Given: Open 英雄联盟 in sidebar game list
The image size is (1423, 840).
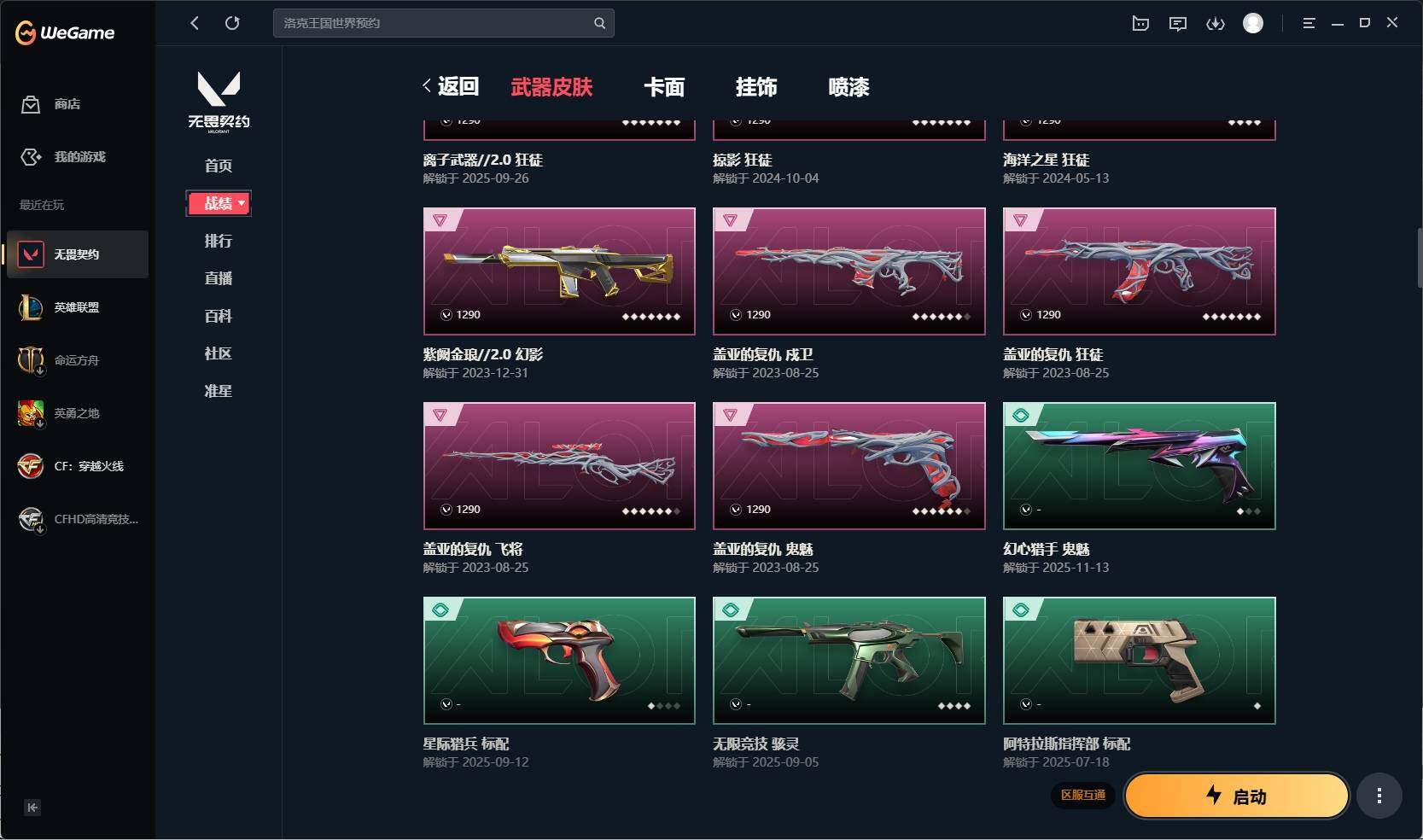Looking at the screenshot, I should click(77, 307).
